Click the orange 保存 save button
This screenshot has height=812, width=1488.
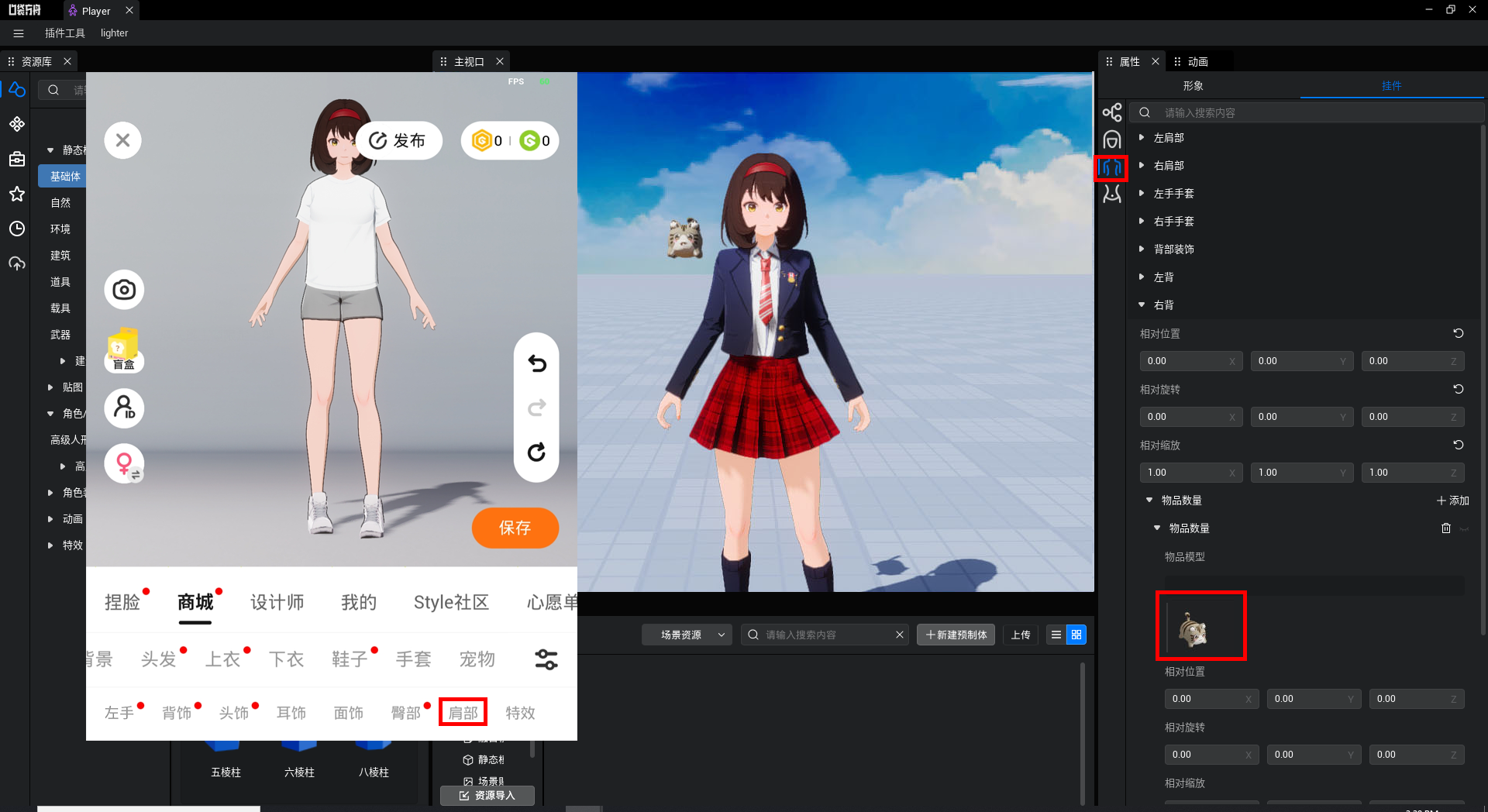pos(515,528)
